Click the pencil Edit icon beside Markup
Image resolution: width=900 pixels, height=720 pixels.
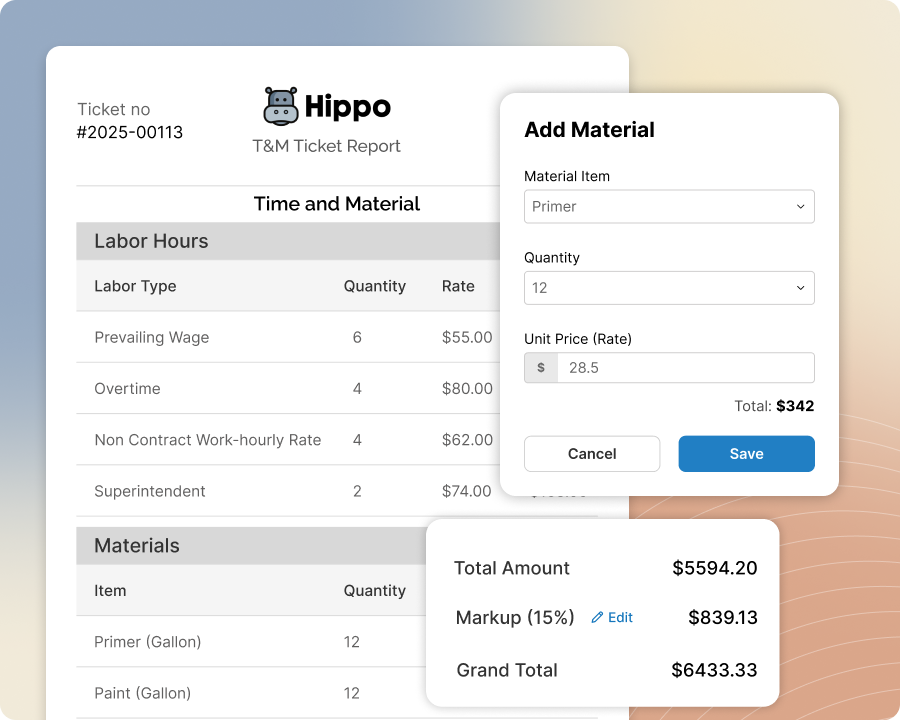pos(597,617)
